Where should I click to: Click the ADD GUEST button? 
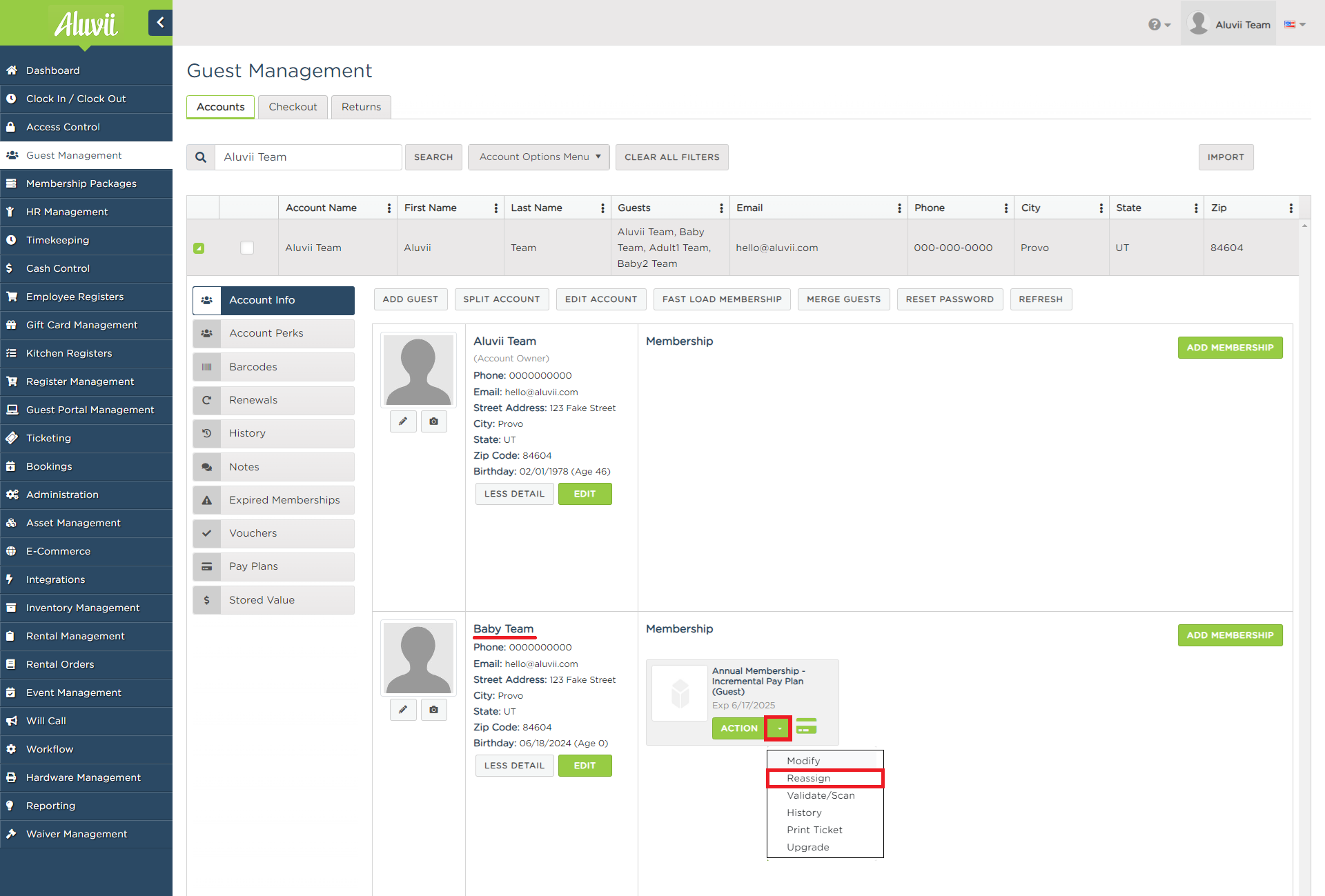(x=411, y=299)
